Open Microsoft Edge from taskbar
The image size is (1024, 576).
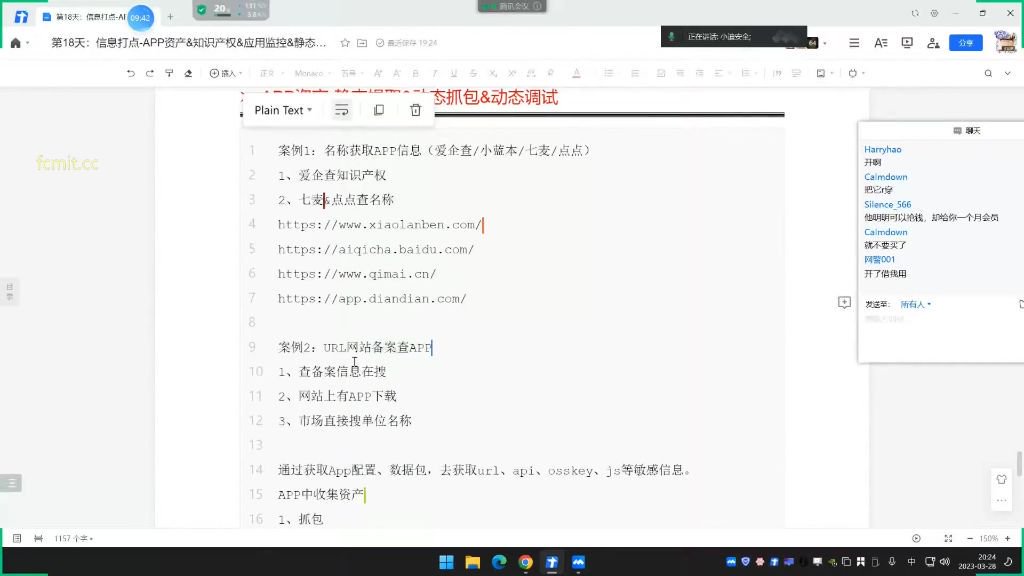499,562
